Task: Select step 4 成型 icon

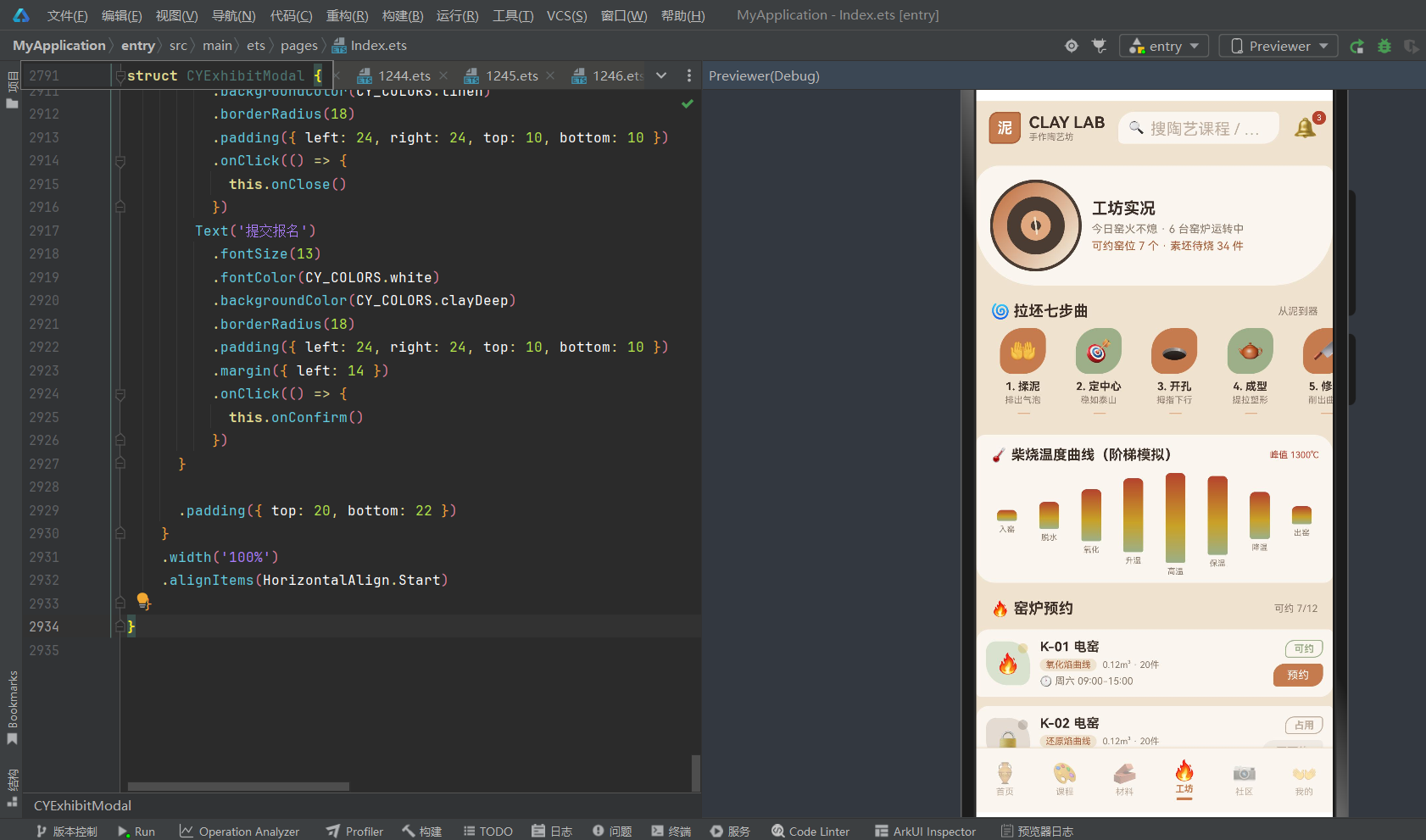Action: click(x=1251, y=351)
